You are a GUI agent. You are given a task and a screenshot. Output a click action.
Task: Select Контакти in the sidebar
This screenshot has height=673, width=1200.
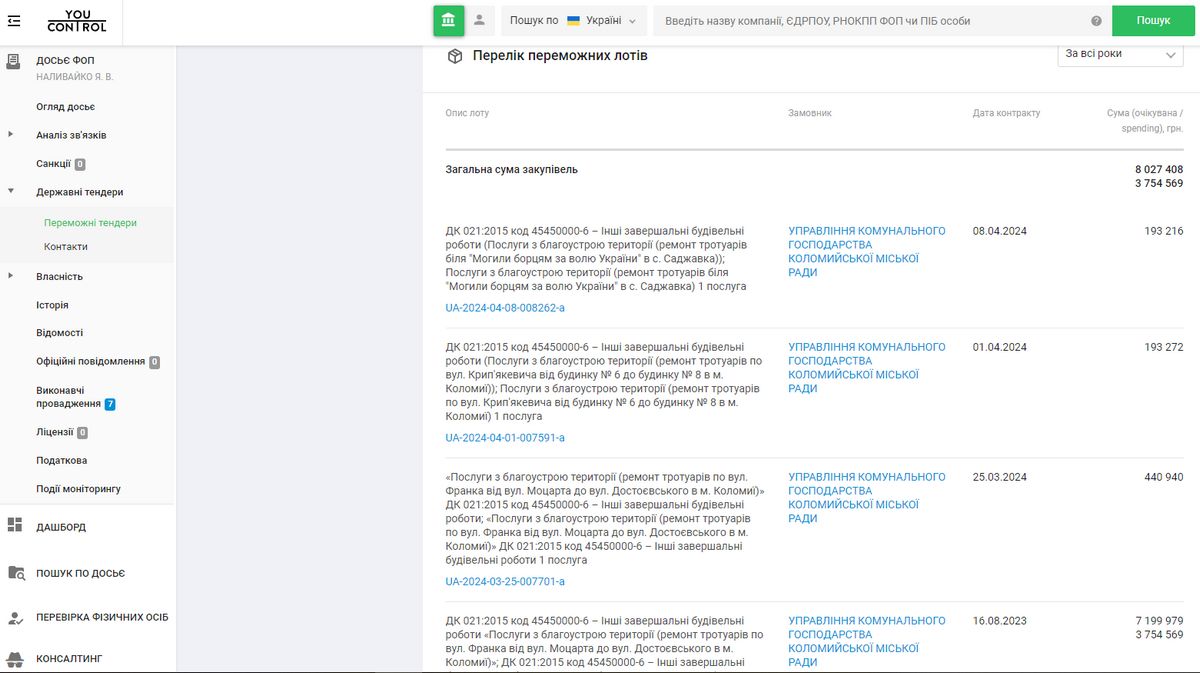point(66,247)
